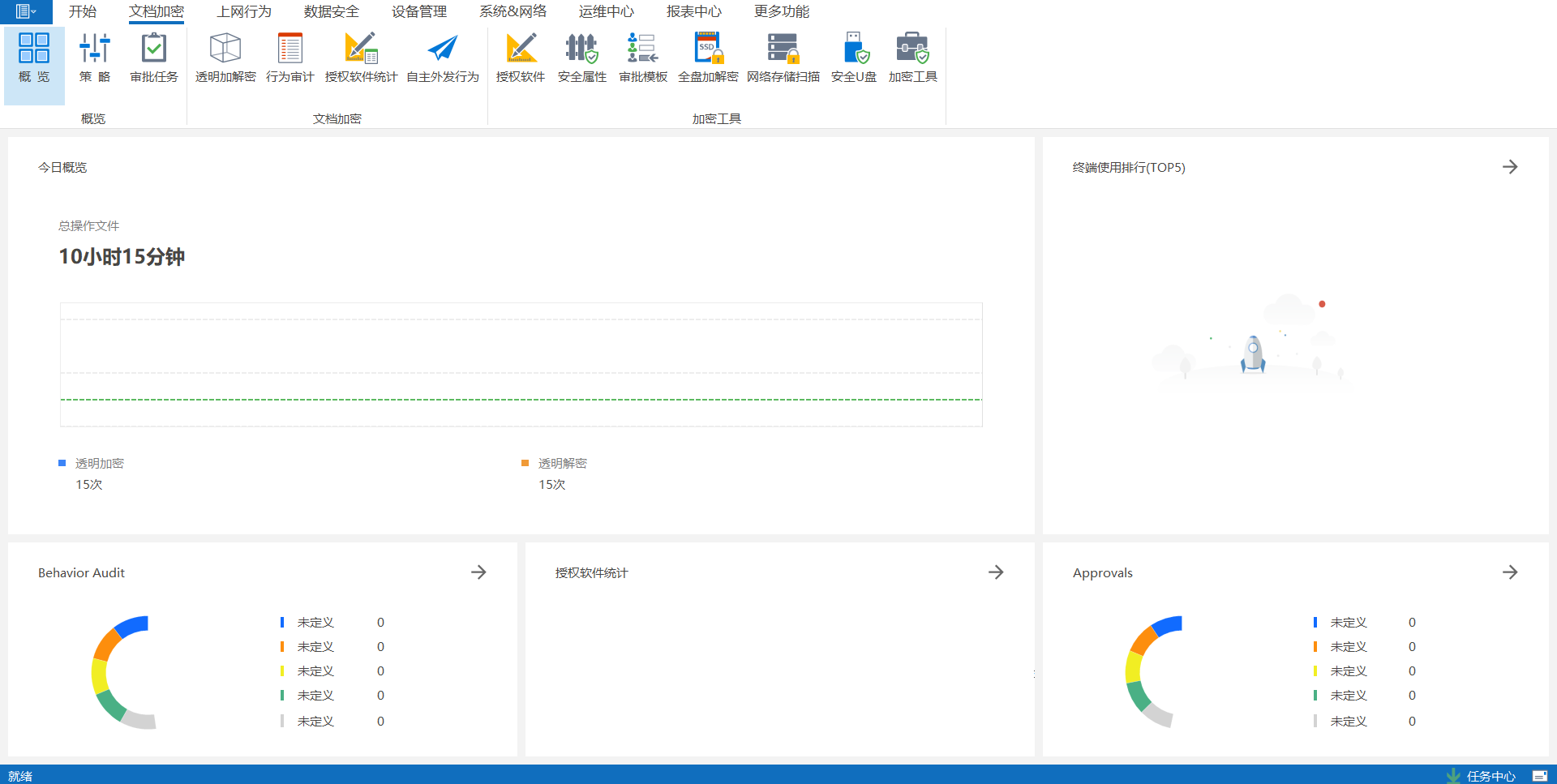Expand the 终端使用排行(TOP5) panel arrow

click(1509, 167)
